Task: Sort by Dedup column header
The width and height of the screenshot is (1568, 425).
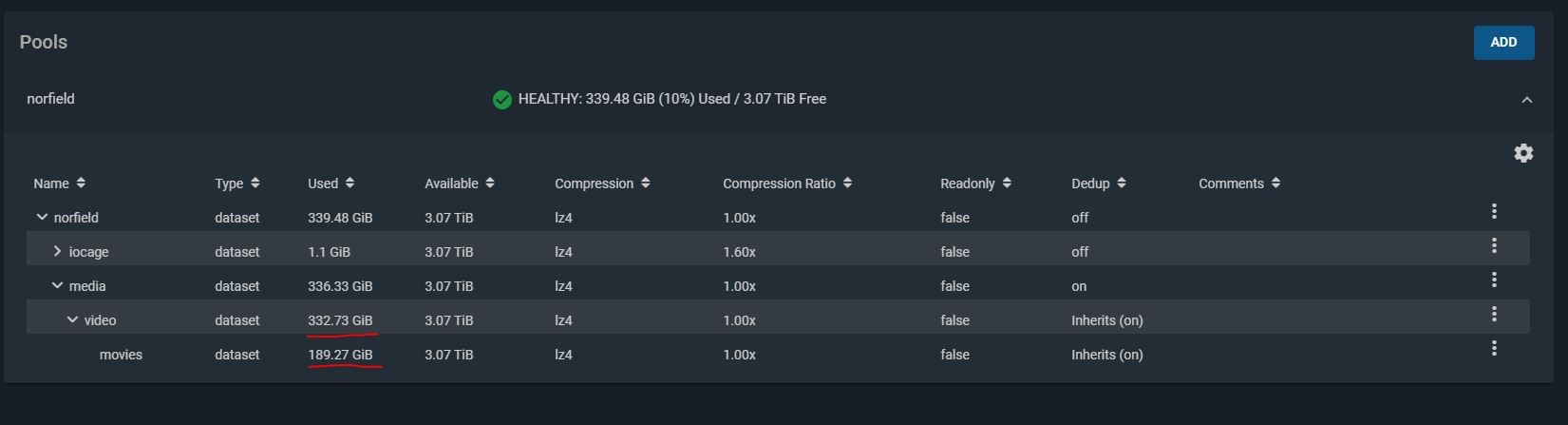Action: click(x=1099, y=183)
